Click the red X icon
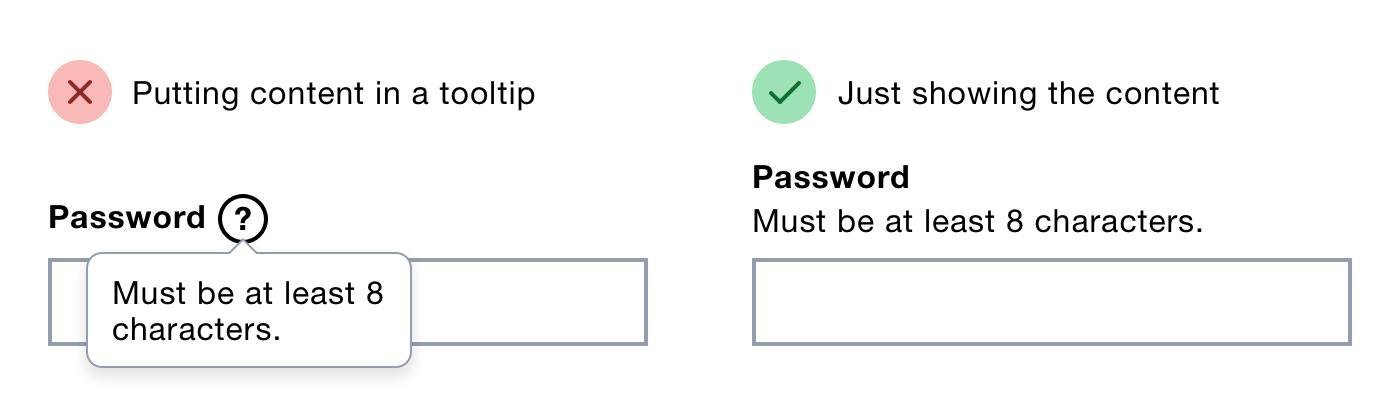This screenshot has height=406, width=1400. click(x=79, y=93)
